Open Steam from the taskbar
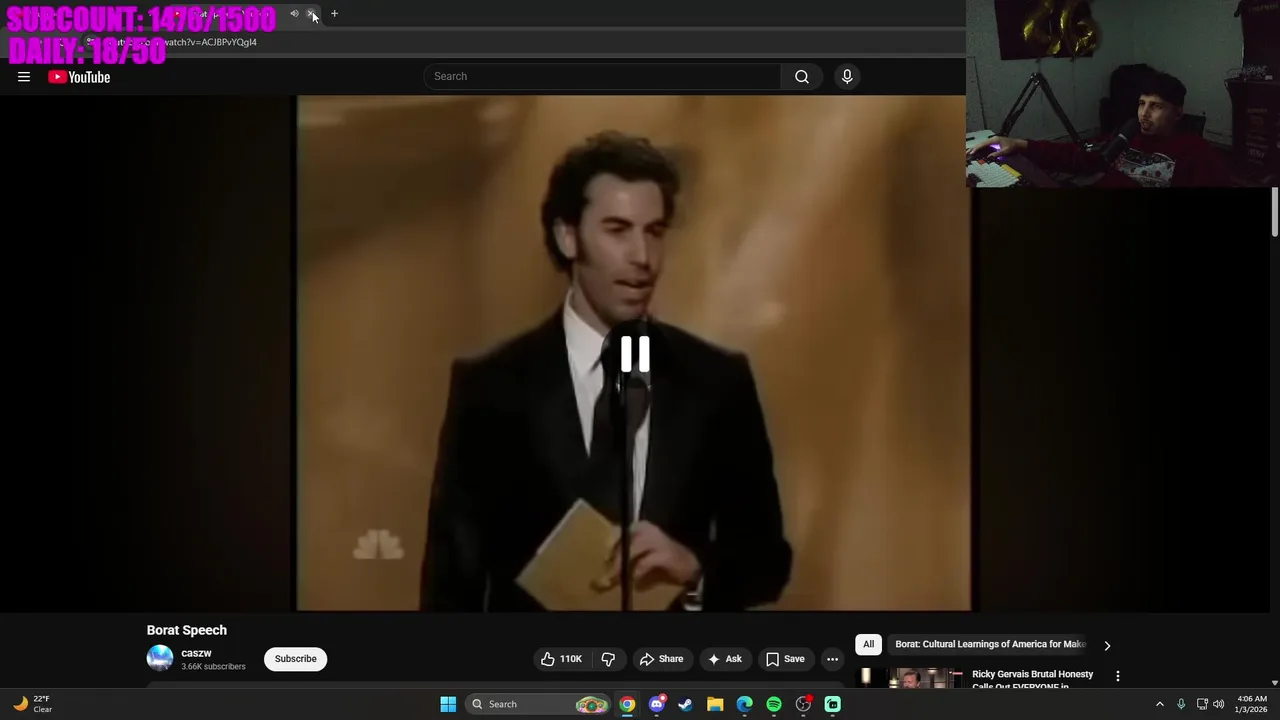The height and width of the screenshot is (720, 1280). (x=685, y=704)
